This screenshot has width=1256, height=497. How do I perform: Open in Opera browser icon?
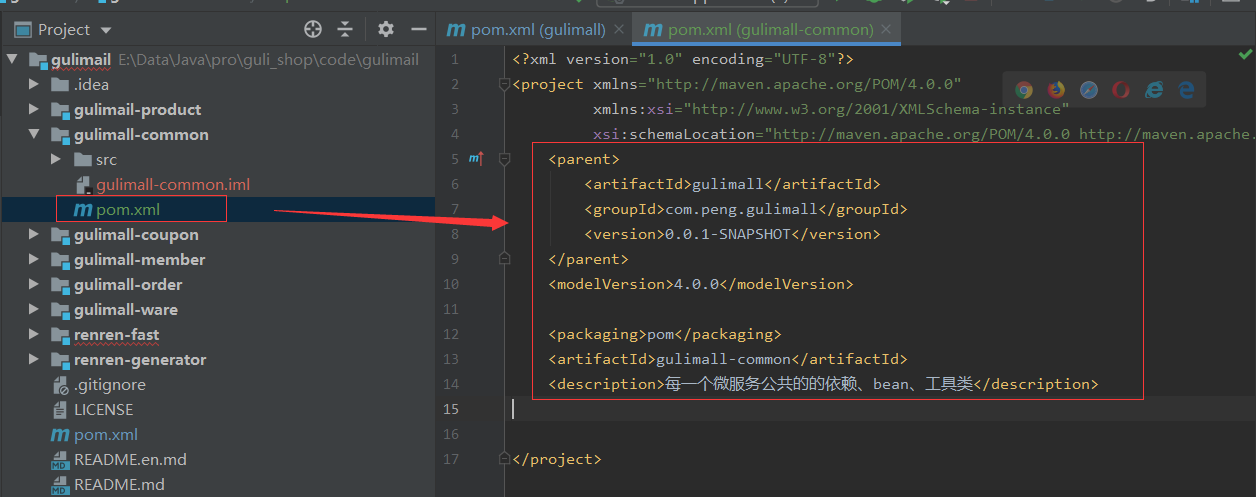(1121, 90)
